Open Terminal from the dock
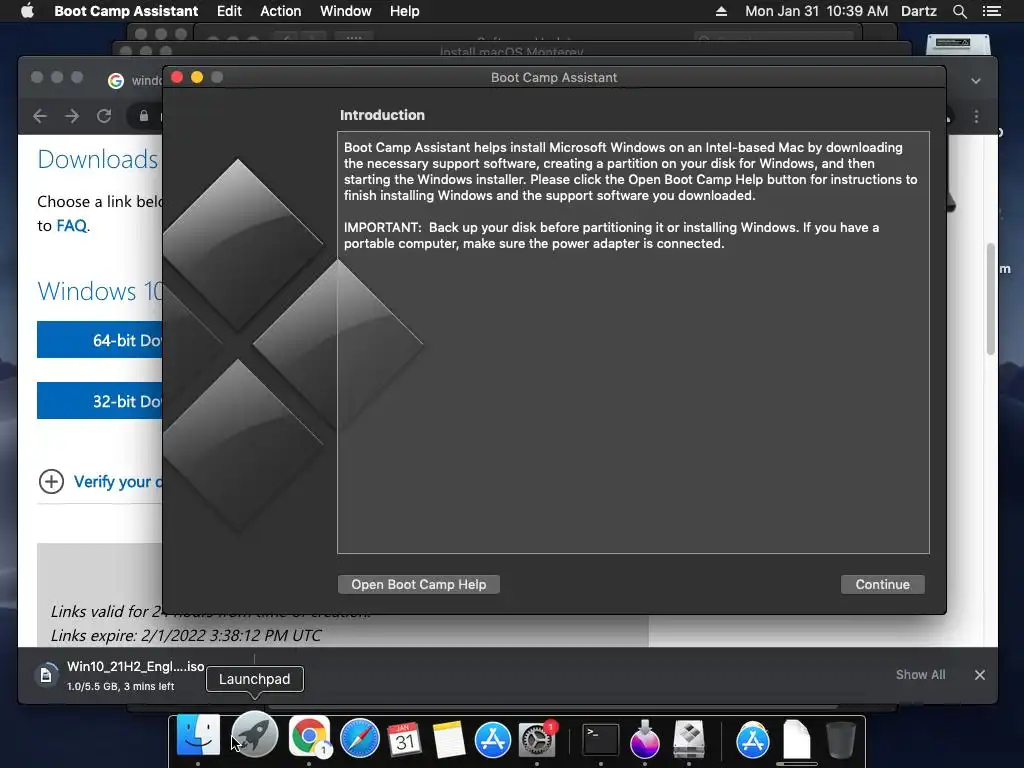Screen dimensions: 1024x768 pos(600,739)
